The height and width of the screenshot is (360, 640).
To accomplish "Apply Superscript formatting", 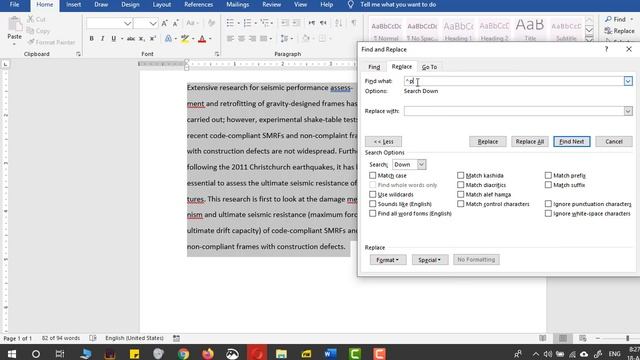I will click(x=153, y=39).
